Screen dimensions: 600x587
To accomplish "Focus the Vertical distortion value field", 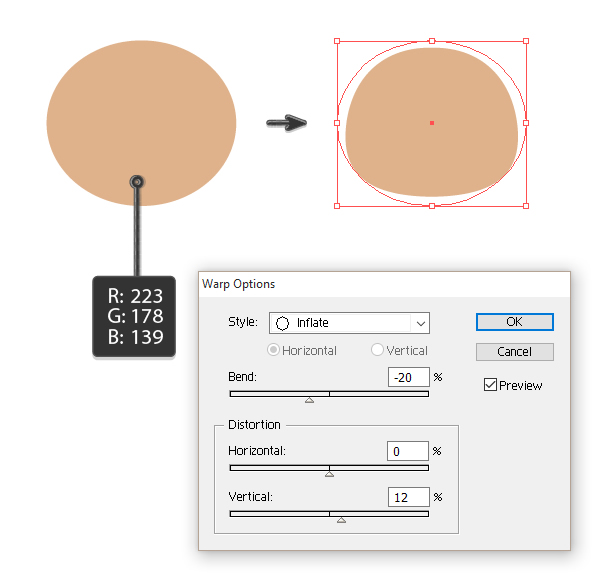I will (x=409, y=497).
